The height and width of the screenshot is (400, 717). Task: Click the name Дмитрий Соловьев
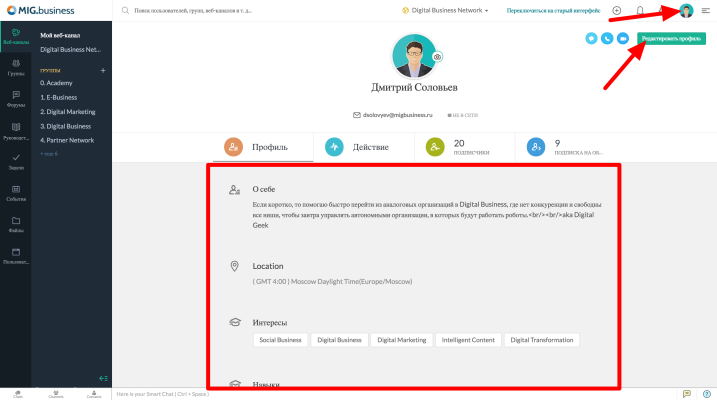click(x=414, y=87)
